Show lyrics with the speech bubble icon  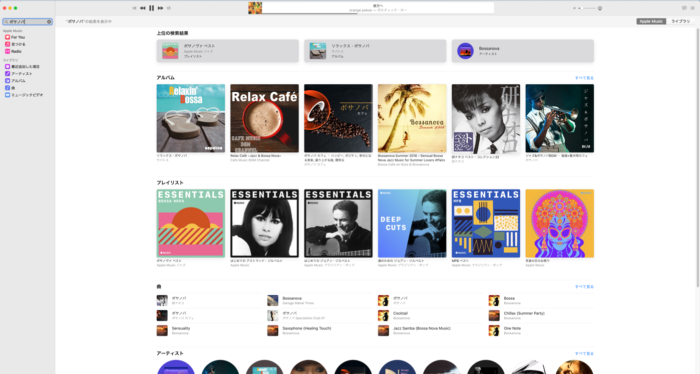684,8
